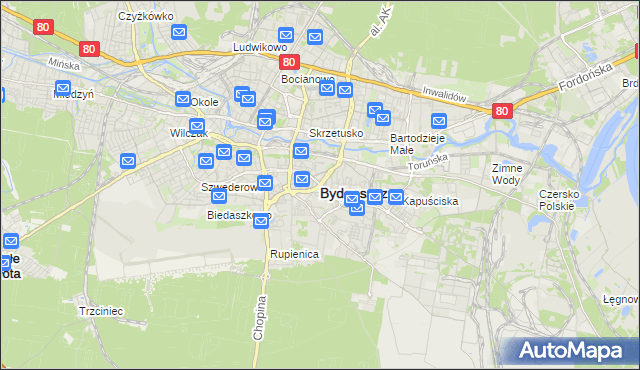Click the AutoMapa logo
This screenshot has height=370, width=640.
pos(570,350)
